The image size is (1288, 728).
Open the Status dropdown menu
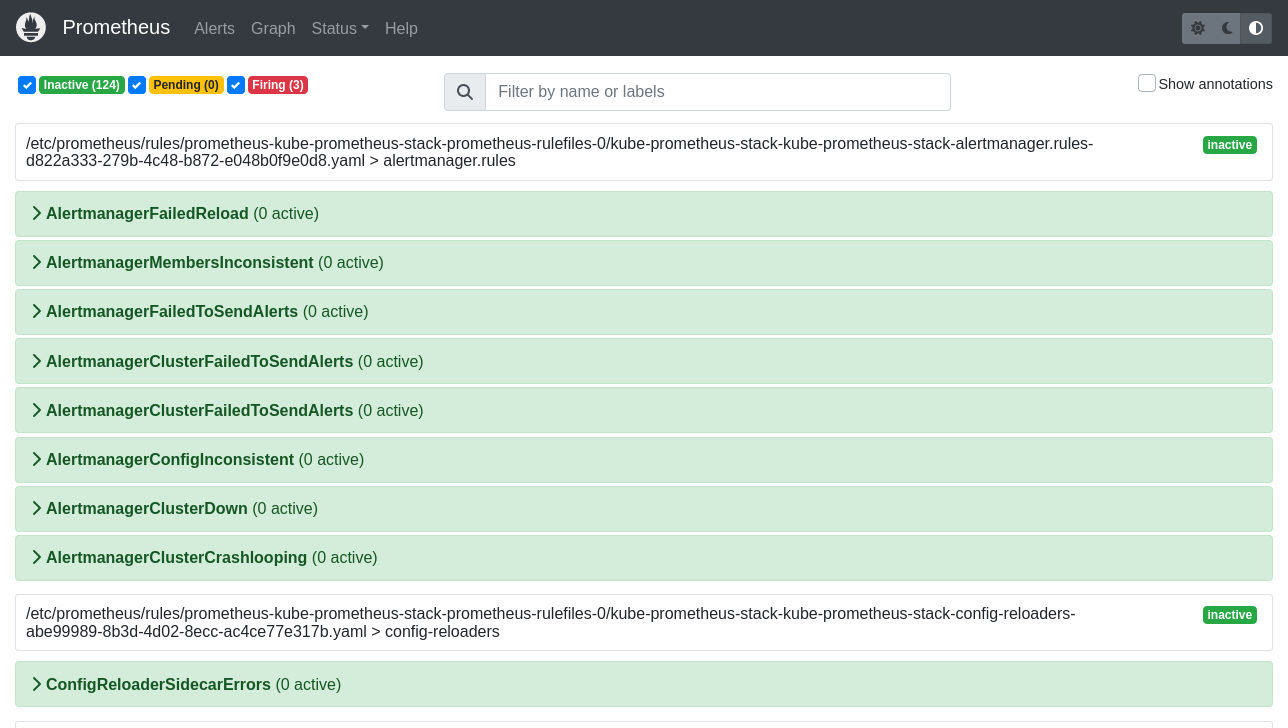tap(340, 28)
